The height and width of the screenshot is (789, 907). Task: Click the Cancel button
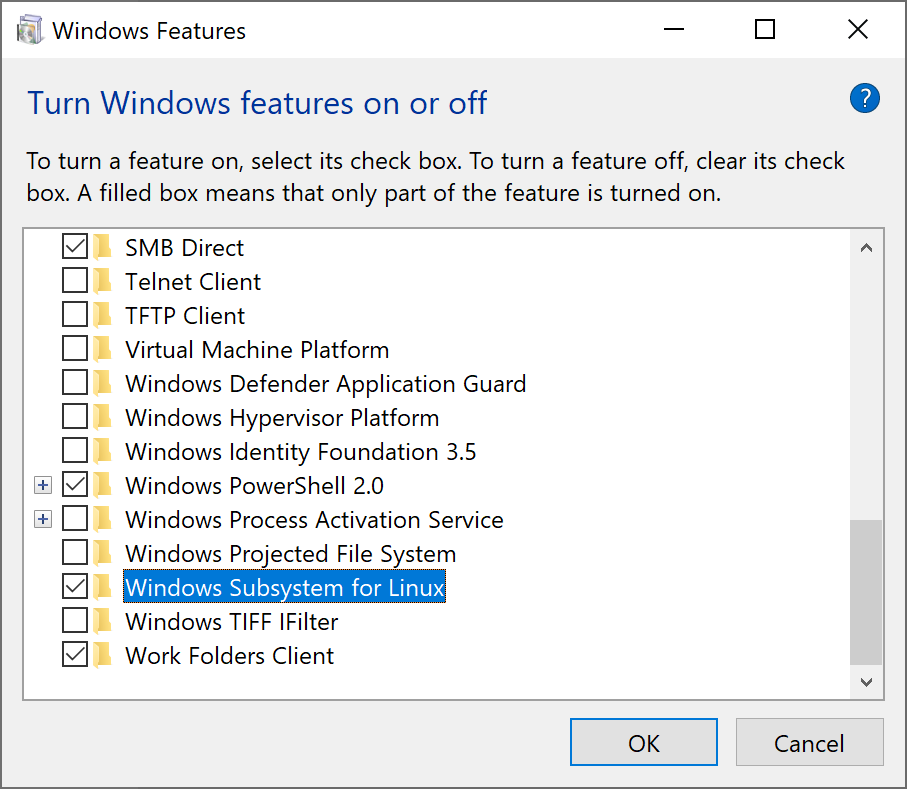click(809, 743)
